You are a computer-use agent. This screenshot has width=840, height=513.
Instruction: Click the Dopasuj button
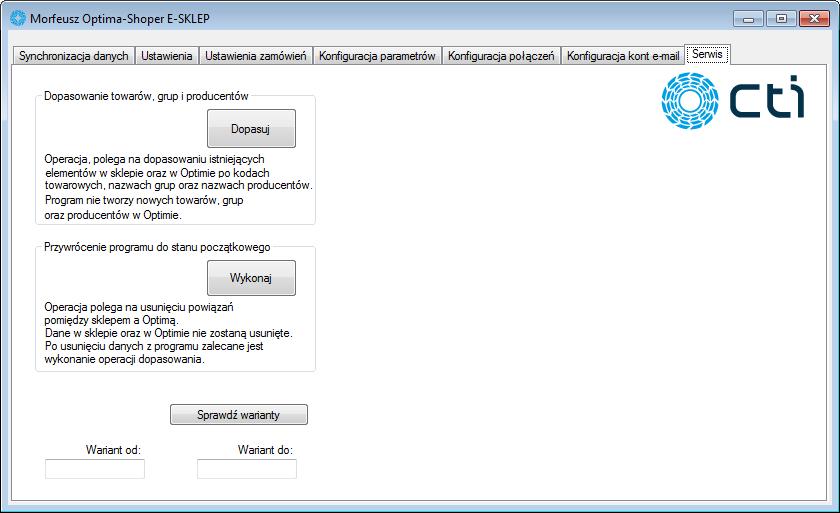pyautogui.click(x=251, y=129)
